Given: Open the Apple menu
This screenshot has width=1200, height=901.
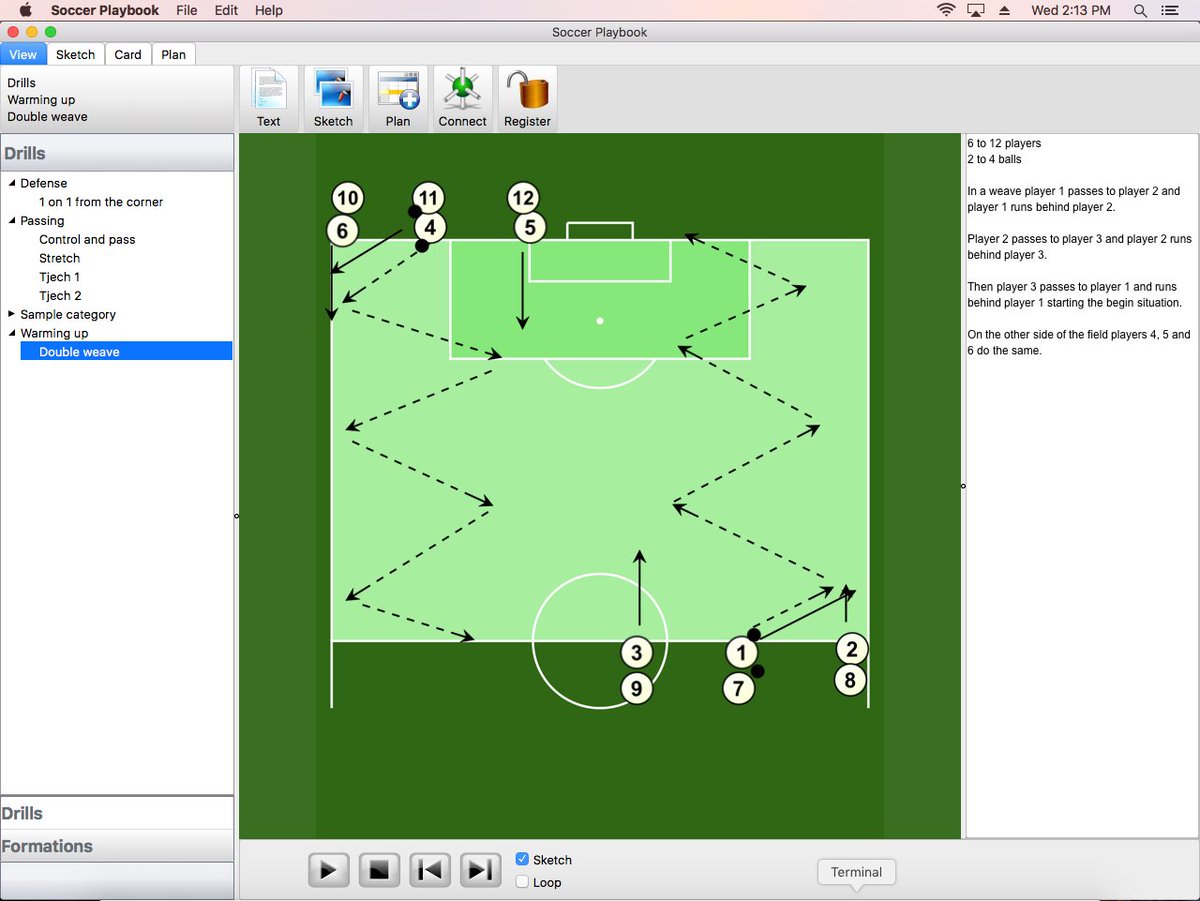Looking at the screenshot, I should pos(25,10).
